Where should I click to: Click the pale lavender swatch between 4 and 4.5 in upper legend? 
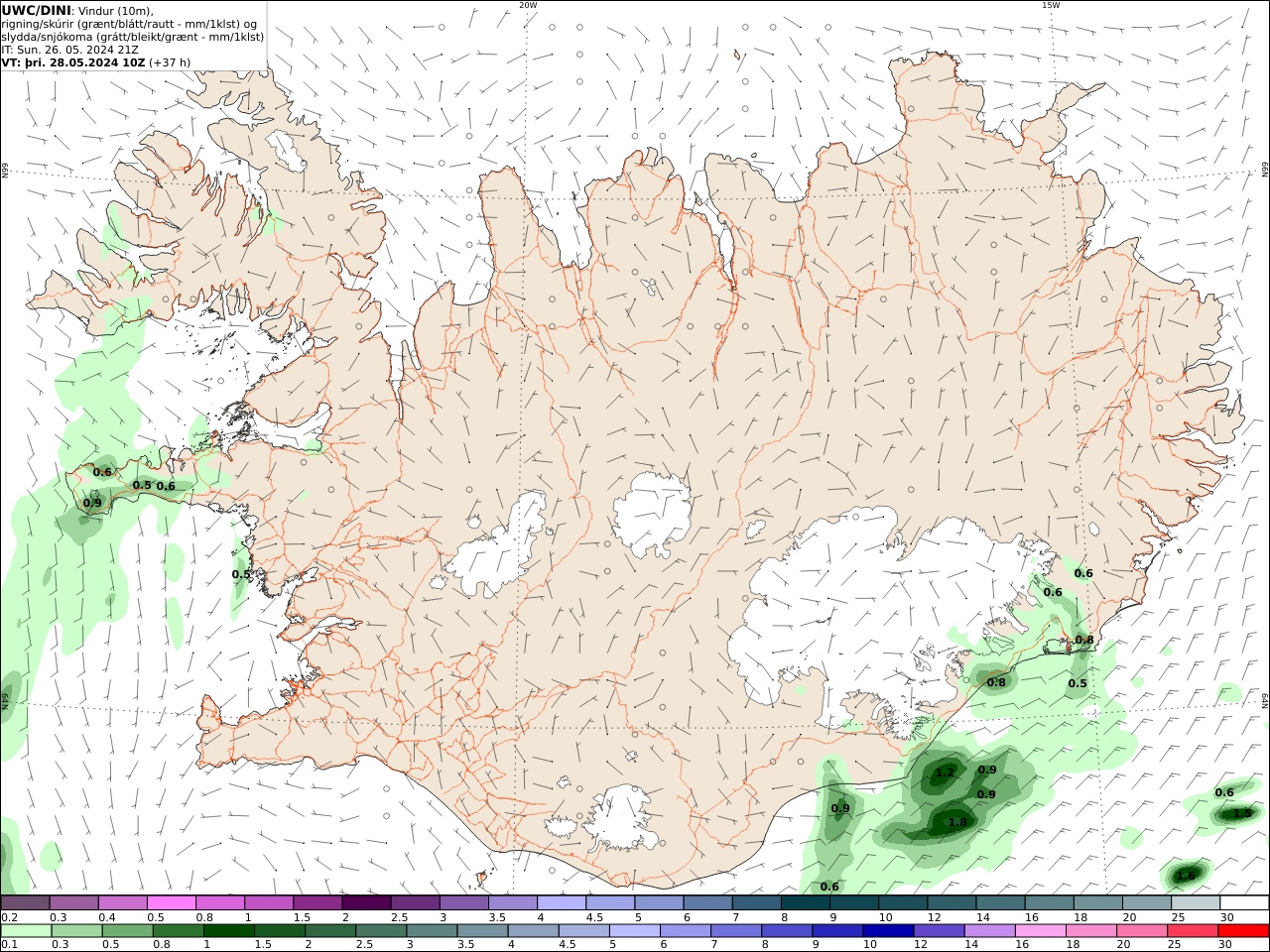(x=562, y=903)
